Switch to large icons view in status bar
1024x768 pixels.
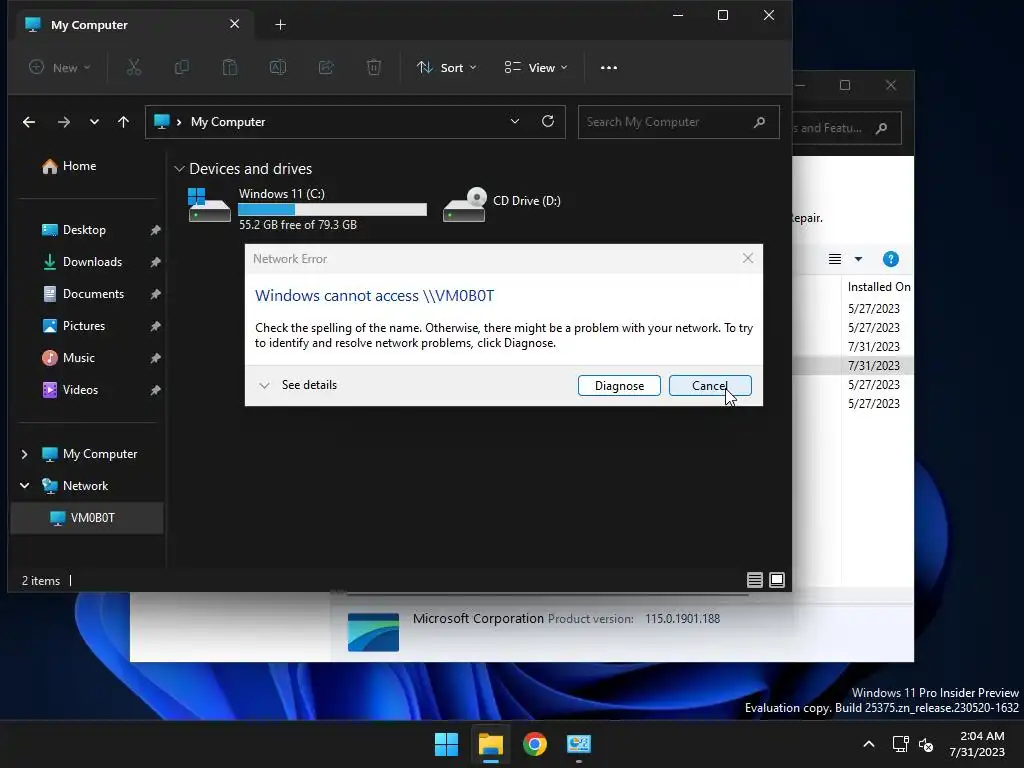coord(776,580)
